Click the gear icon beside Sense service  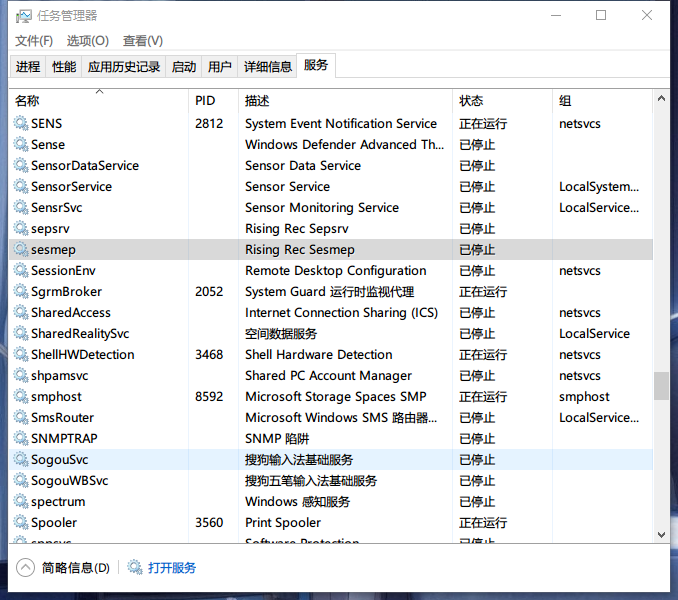(x=21, y=144)
